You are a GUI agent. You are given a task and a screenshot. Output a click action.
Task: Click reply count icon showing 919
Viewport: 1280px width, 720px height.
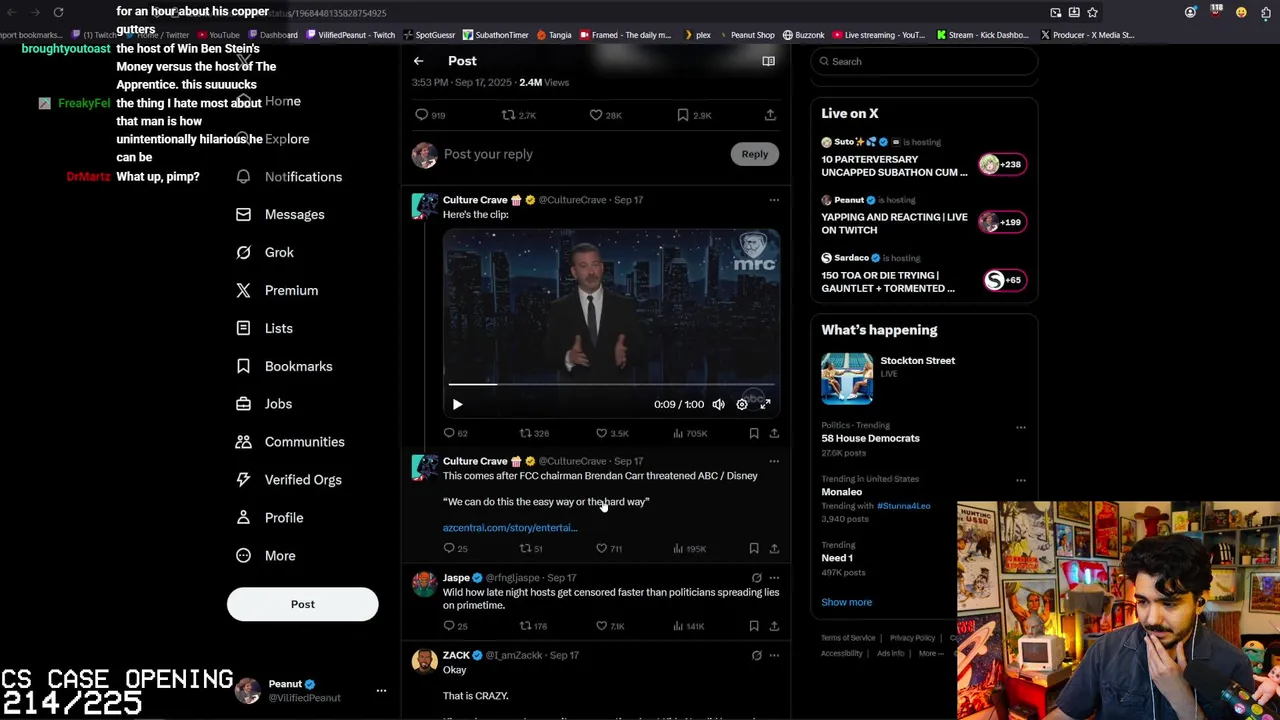(x=430, y=115)
